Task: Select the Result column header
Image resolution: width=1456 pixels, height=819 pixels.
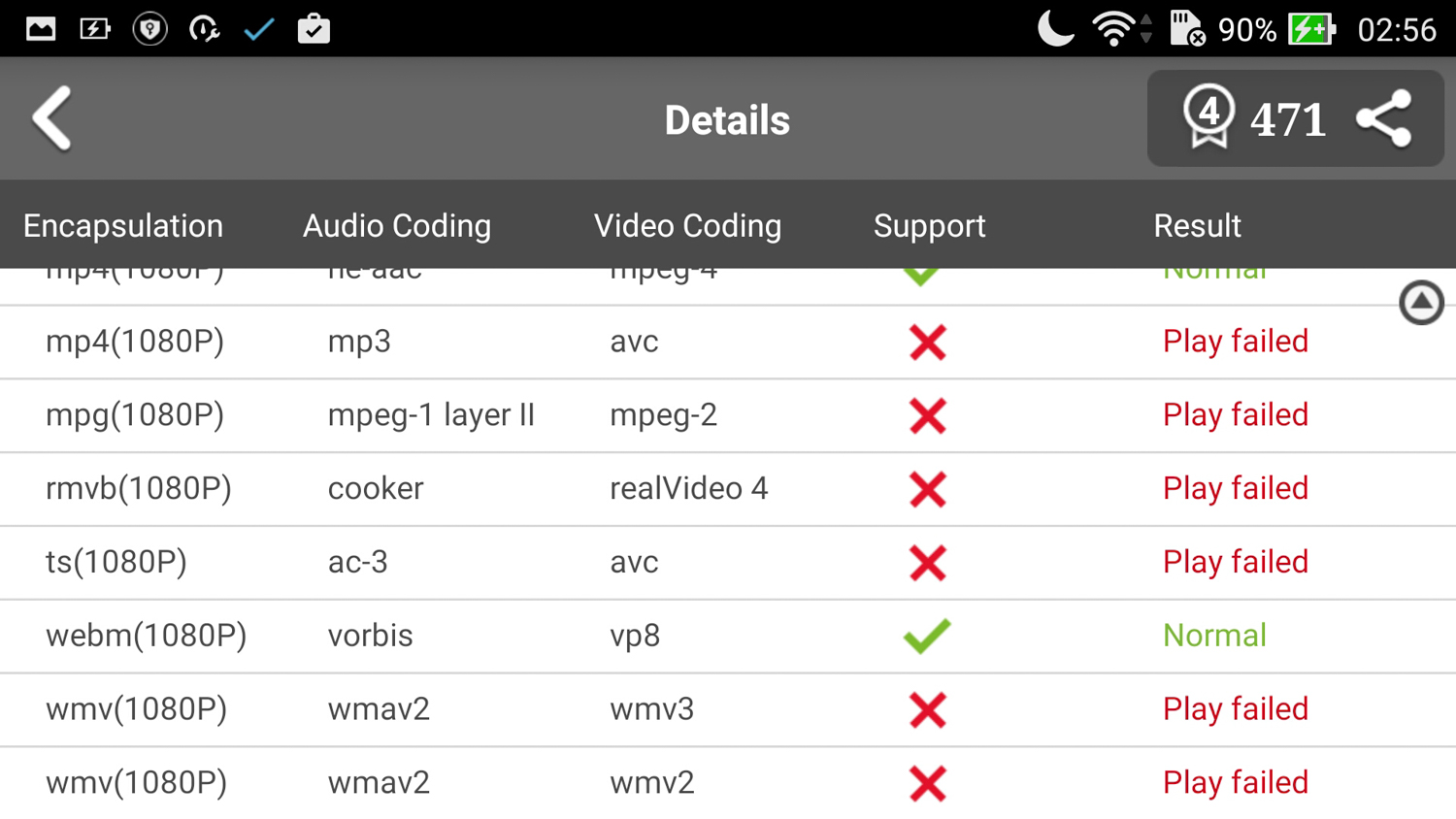Action: click(1197, 226)
